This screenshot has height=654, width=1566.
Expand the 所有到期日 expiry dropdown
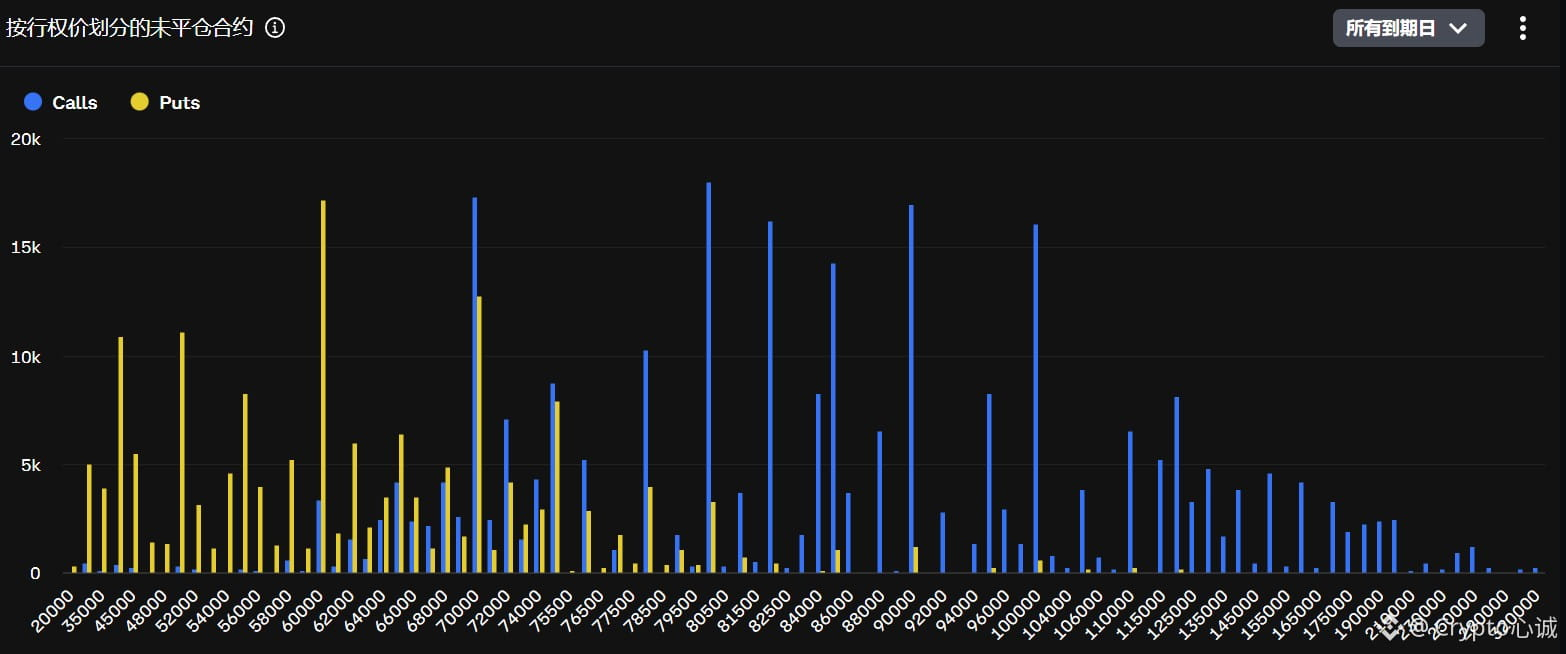tap(1408, 28)
